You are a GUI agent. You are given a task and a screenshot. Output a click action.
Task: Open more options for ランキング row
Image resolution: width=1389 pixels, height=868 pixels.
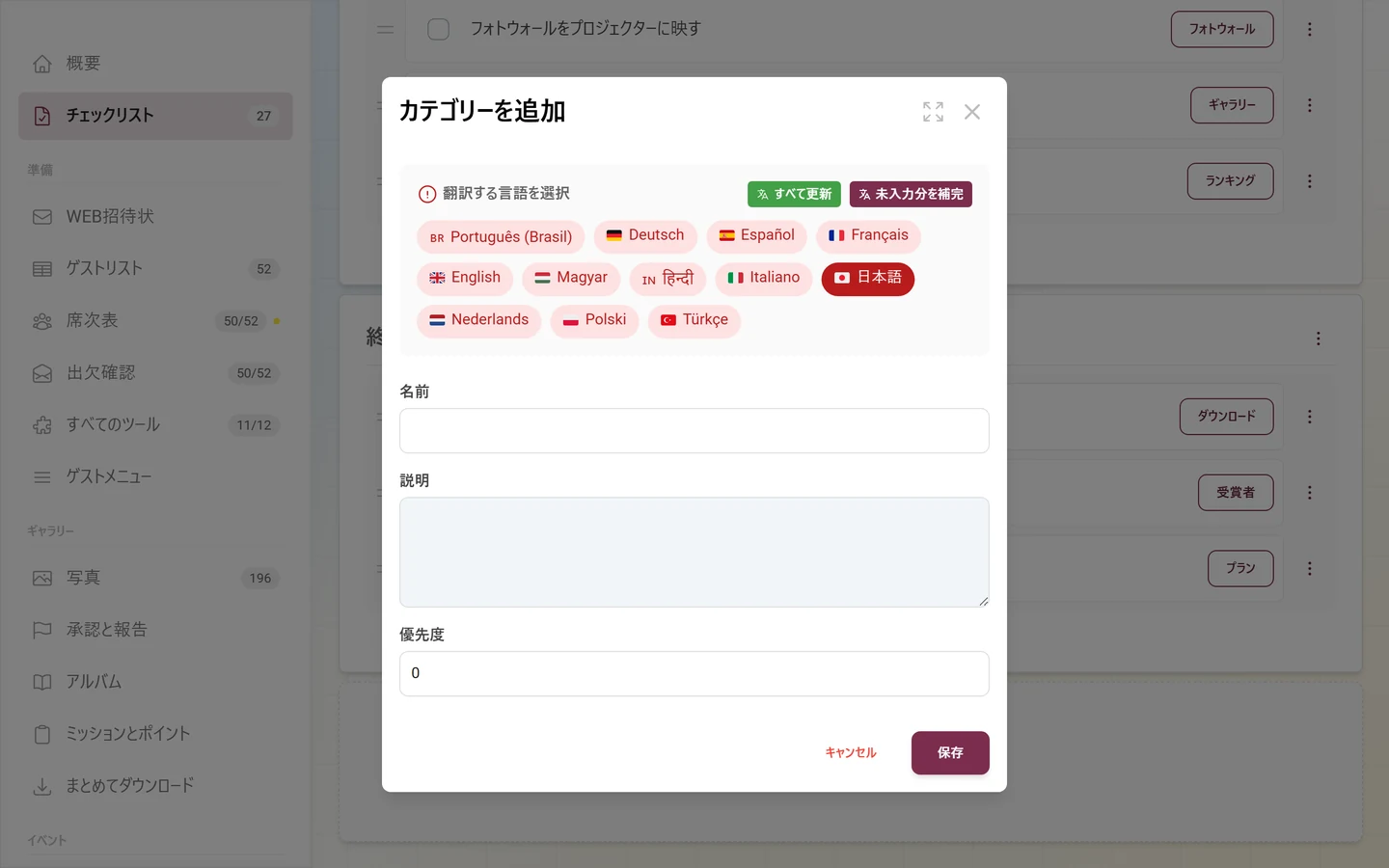click(1310, 181)
